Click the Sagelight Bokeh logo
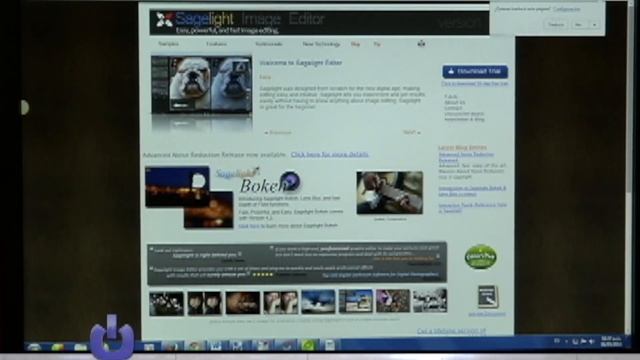This screenshot has height=360, width=640. (258, 180)
